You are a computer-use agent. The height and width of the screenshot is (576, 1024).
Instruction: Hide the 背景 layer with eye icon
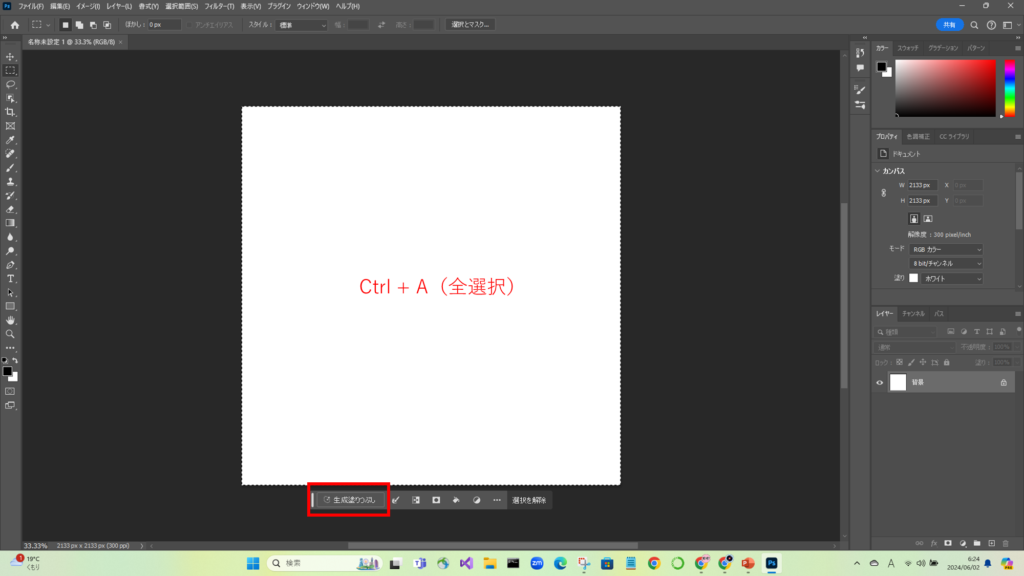click(x=880, y=382)
